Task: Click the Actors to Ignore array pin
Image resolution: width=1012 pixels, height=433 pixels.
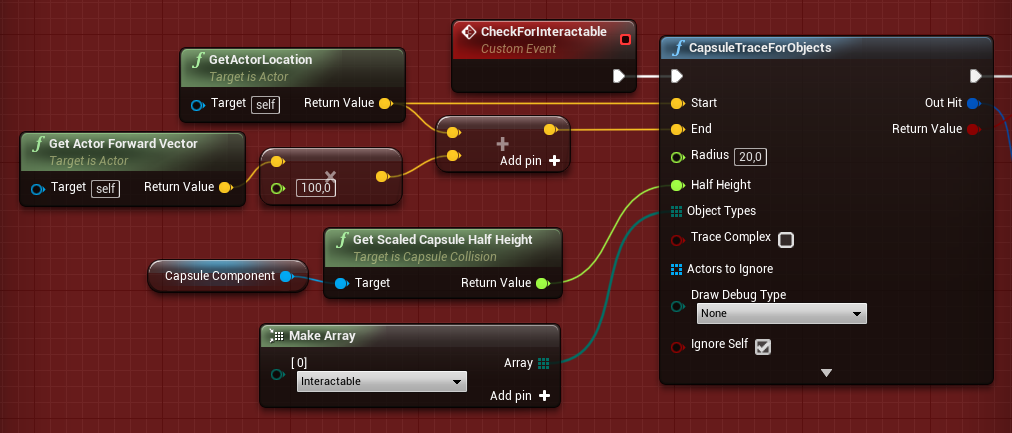Action: [x=677, y=269]
